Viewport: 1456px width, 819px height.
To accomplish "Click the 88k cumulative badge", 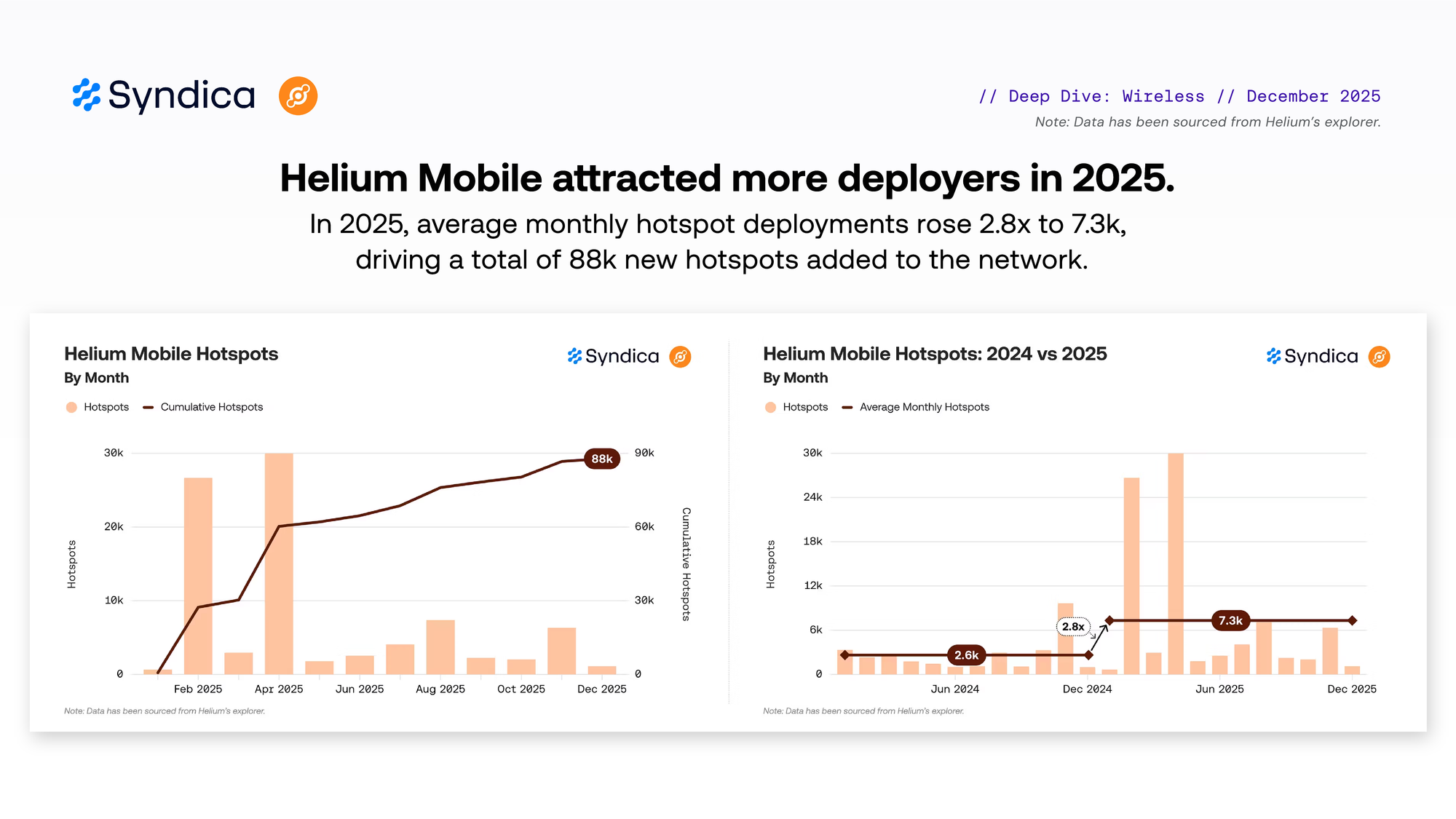I will [601, 459].
